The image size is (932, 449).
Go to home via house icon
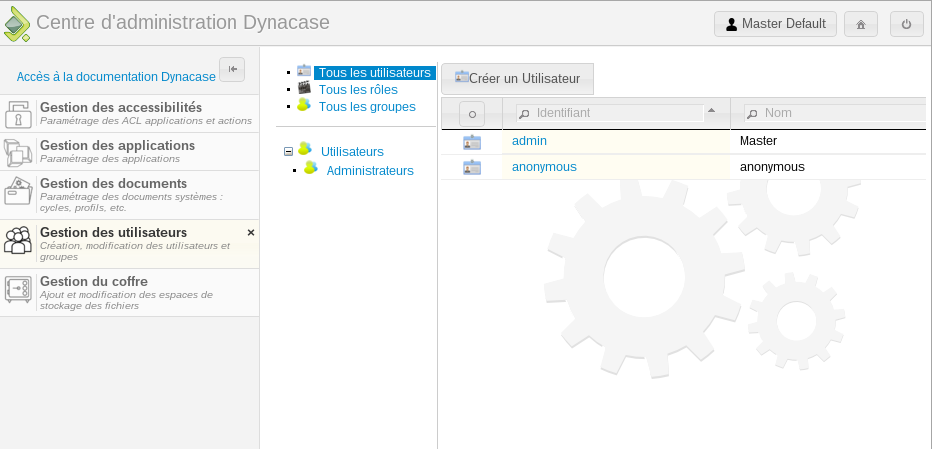pos(861,24)
